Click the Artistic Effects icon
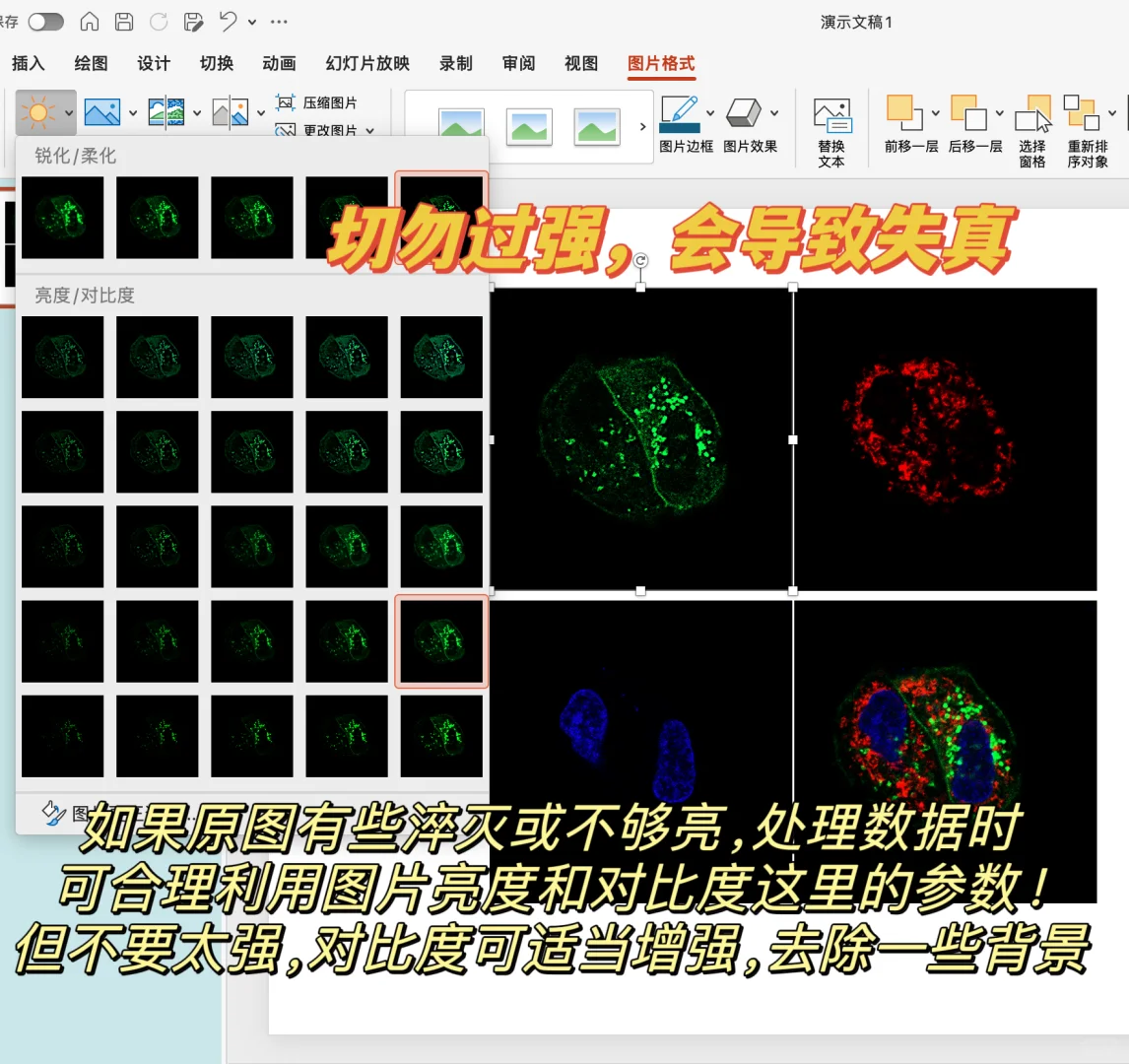 click(166, 113)
